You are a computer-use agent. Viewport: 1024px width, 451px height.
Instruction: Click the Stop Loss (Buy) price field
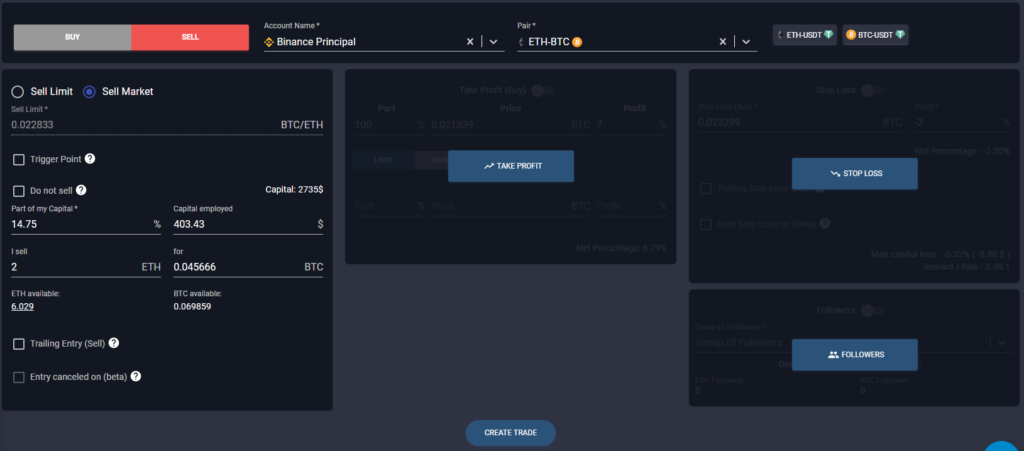tap(799, 122)
